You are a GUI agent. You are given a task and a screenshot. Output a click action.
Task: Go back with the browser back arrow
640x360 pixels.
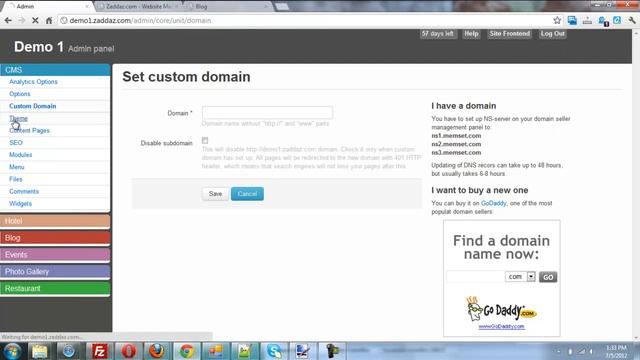(8, 20)
